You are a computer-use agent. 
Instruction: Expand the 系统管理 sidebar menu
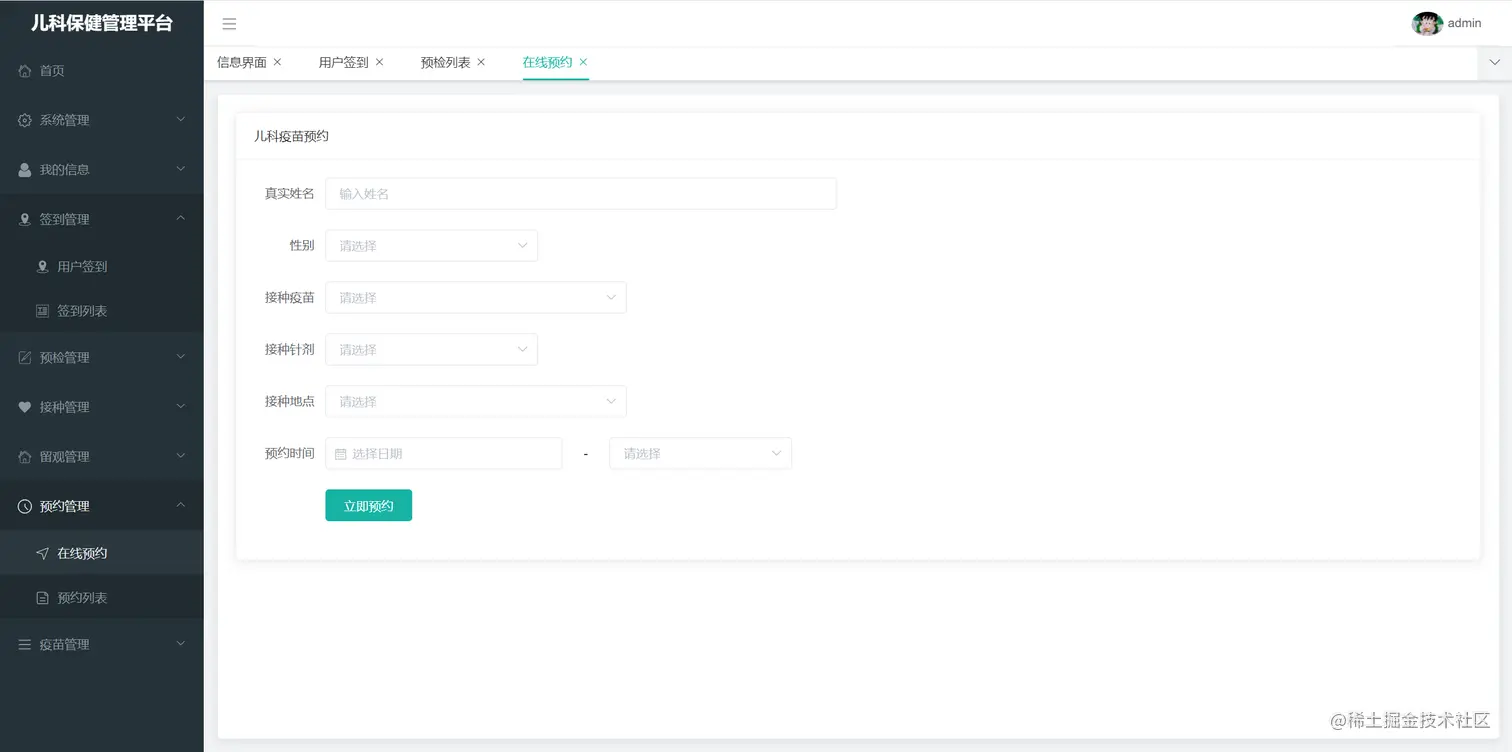point(102,120)
